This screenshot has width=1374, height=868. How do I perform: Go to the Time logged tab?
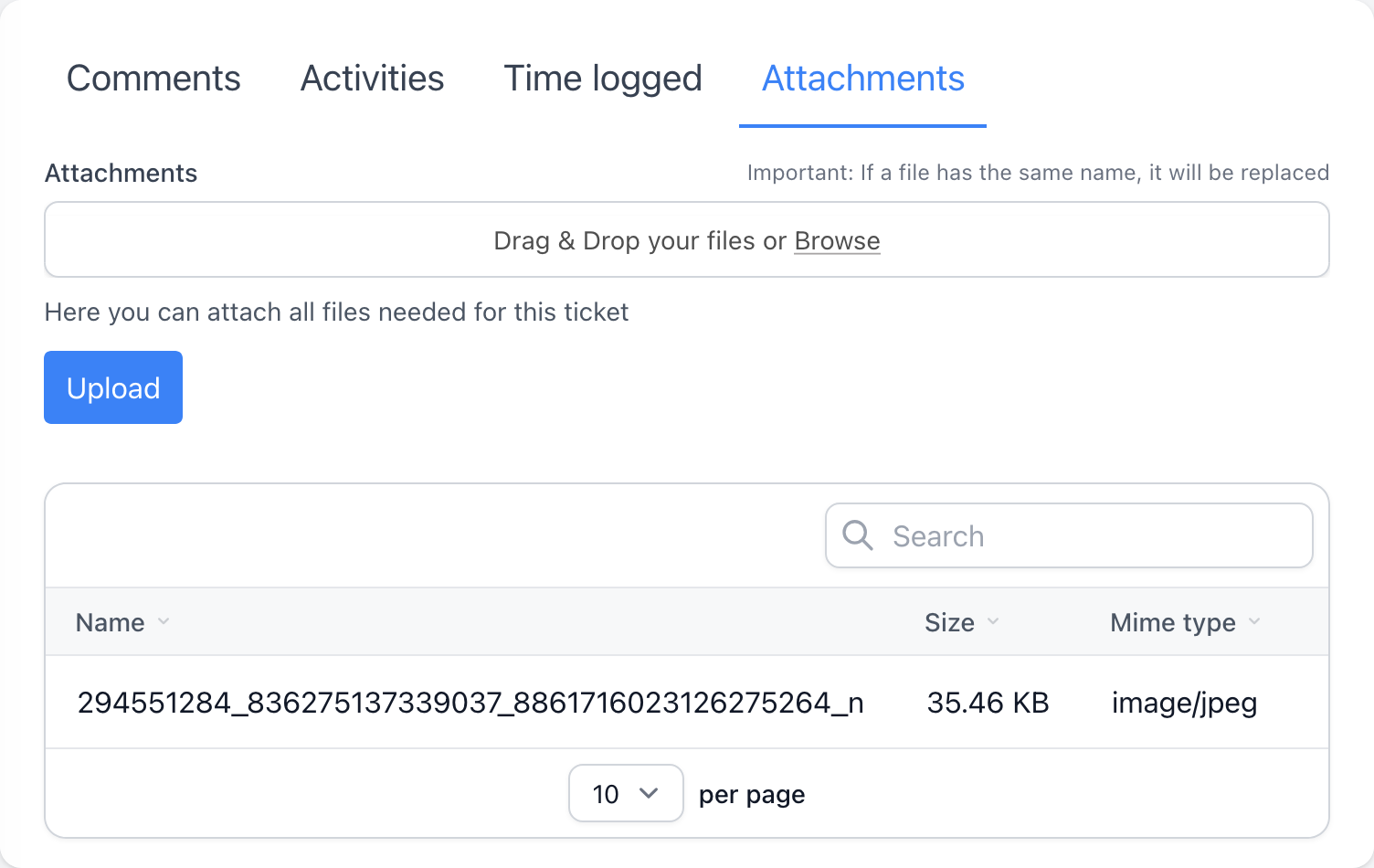click(603, 79)
